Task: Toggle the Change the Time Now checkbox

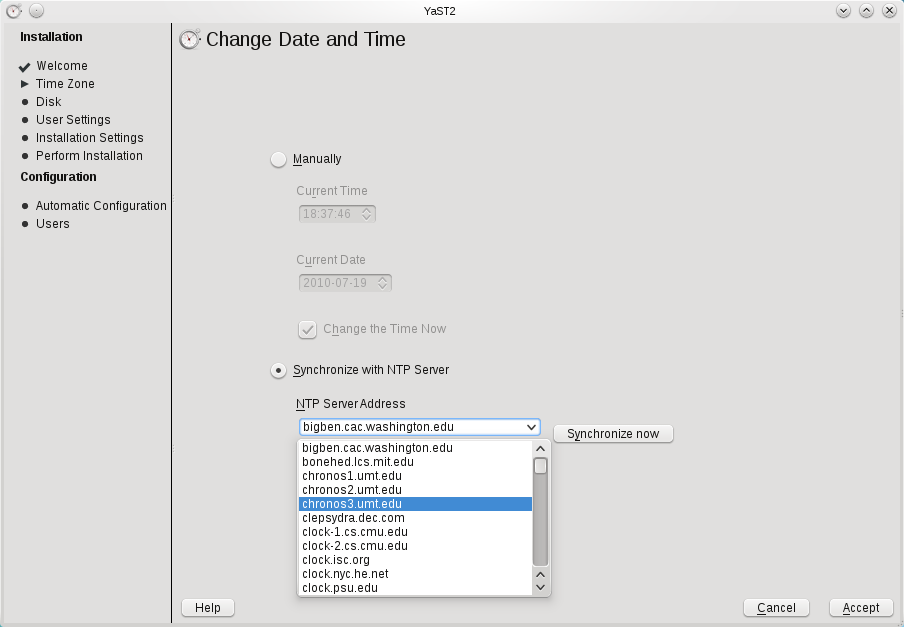Action: (308, 329)
